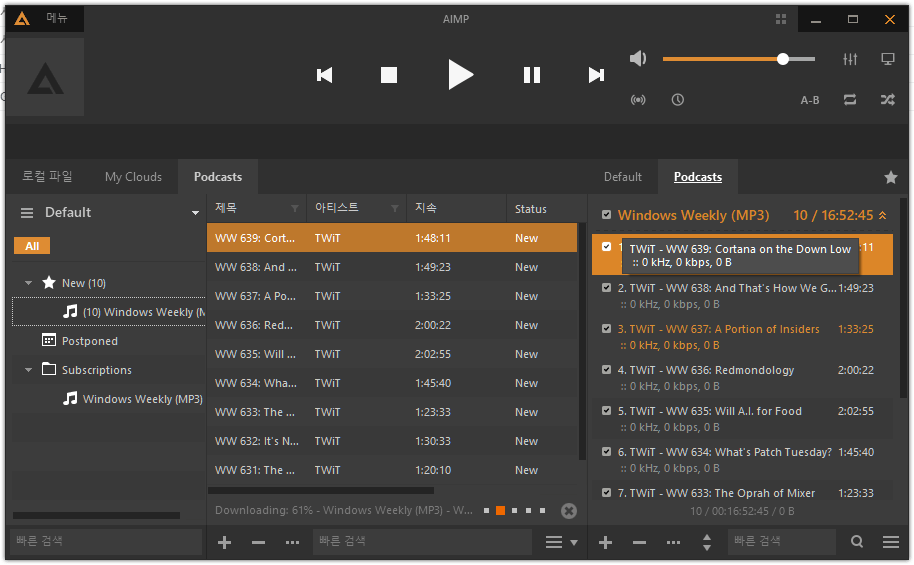The height and width of the screenshot is (565, 914).
Task: Remove item with library minus icon
Action: pos(258,542)
